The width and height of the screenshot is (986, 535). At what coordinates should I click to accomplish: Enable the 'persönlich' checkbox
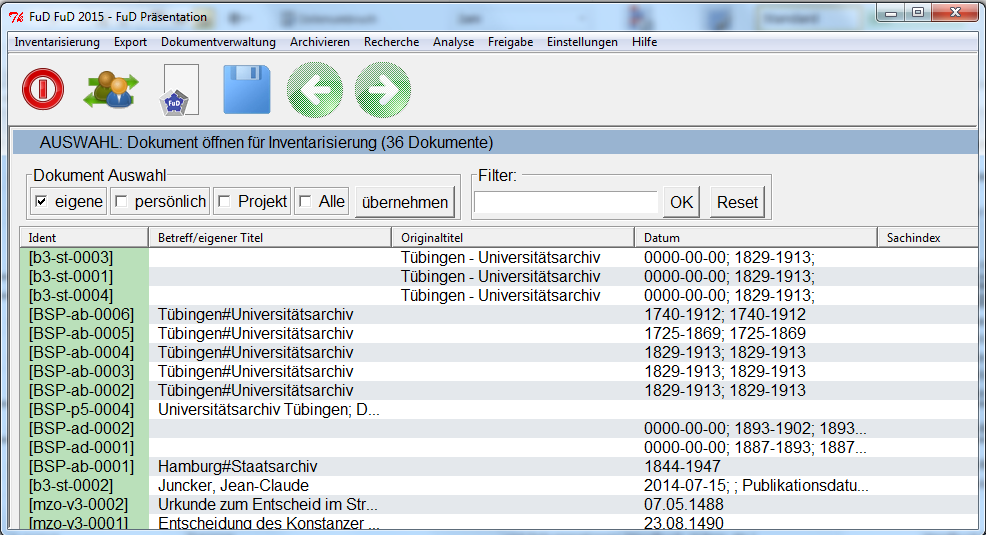121,202
